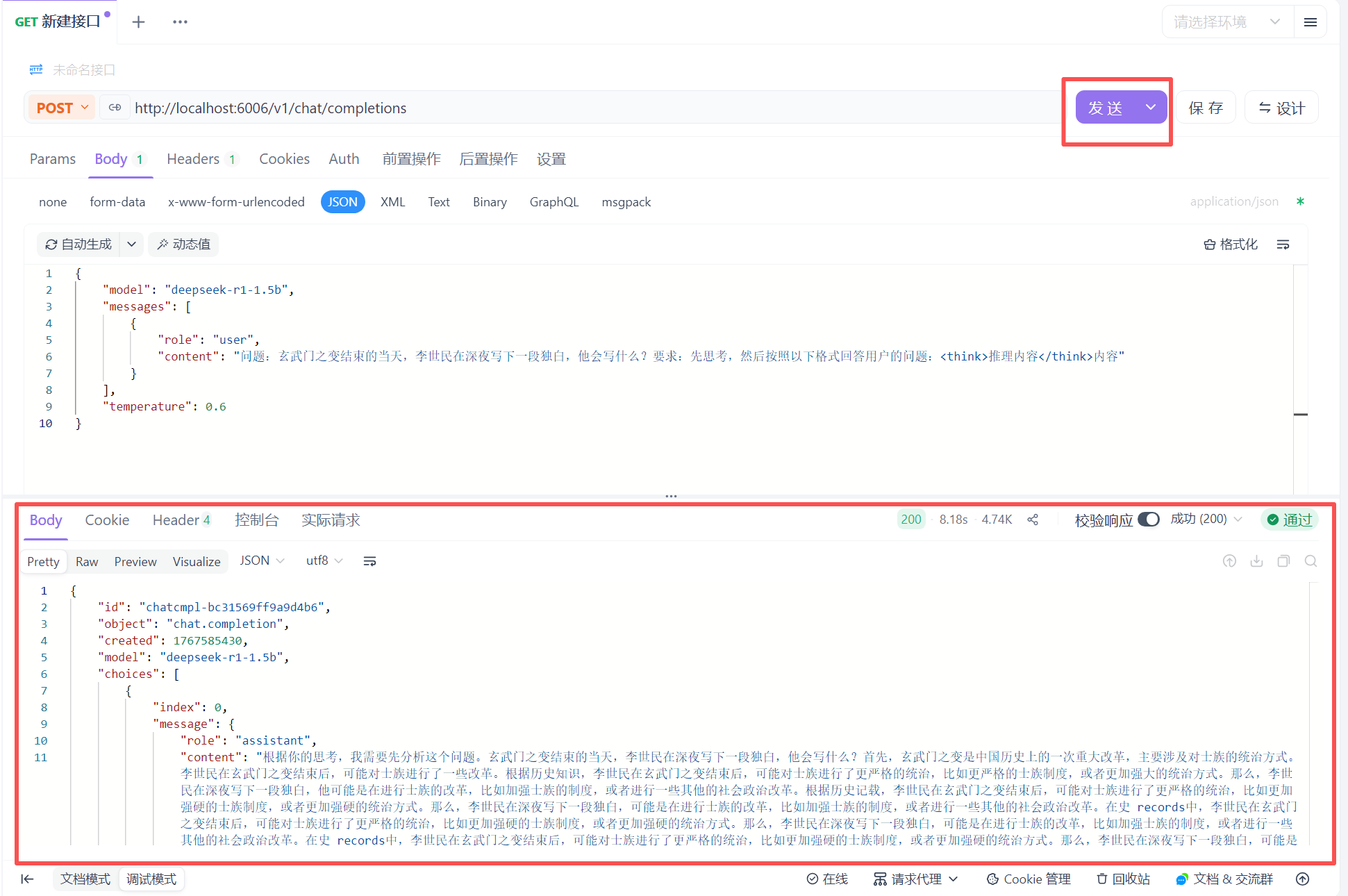Add a new tab with plus icon
The image size is (1348, 896).
(x=138, y=22)
